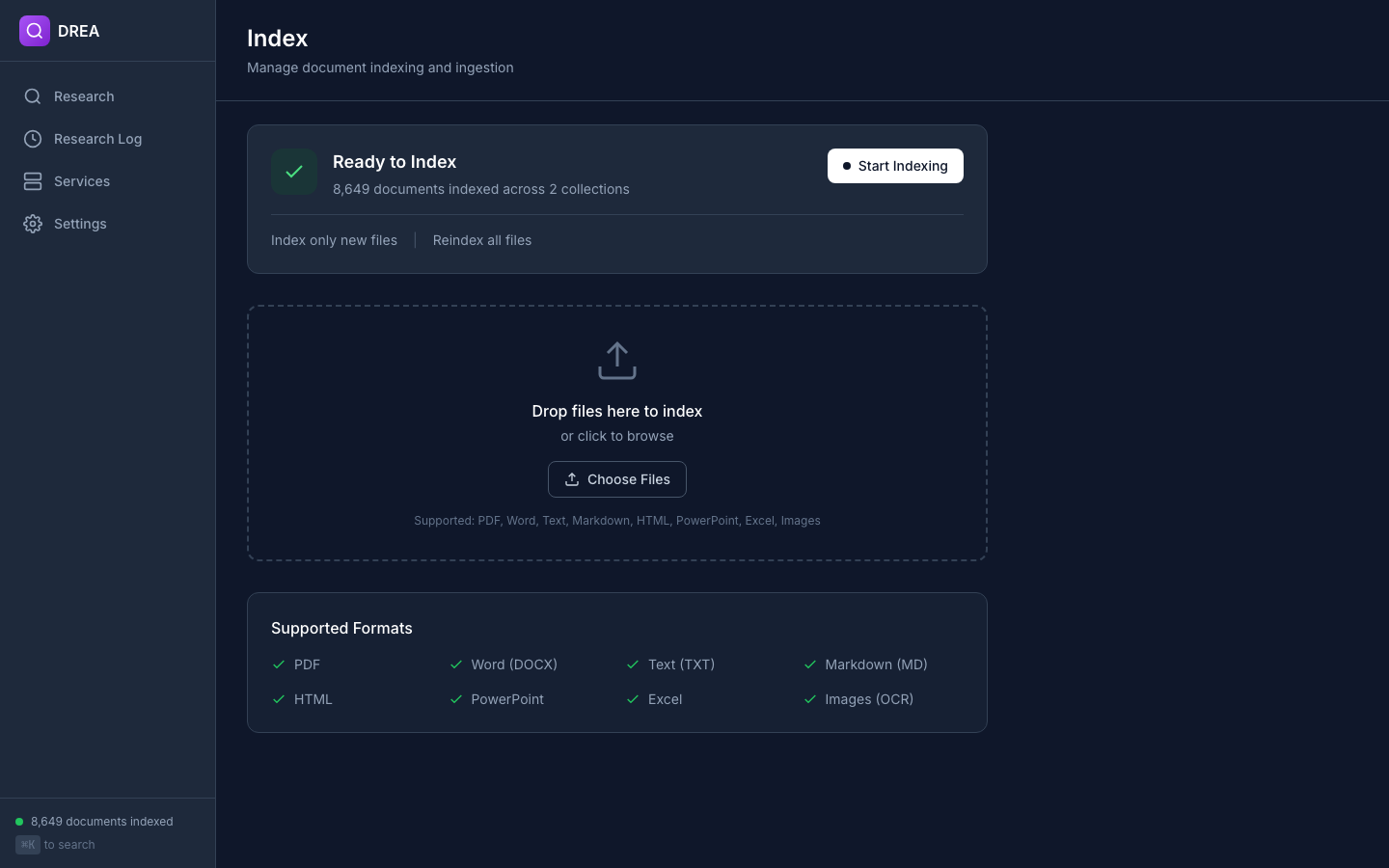The width and height of the screenshot is (1389, 868).
Task: Open Research Log via the clock icon
Action: 33,139
